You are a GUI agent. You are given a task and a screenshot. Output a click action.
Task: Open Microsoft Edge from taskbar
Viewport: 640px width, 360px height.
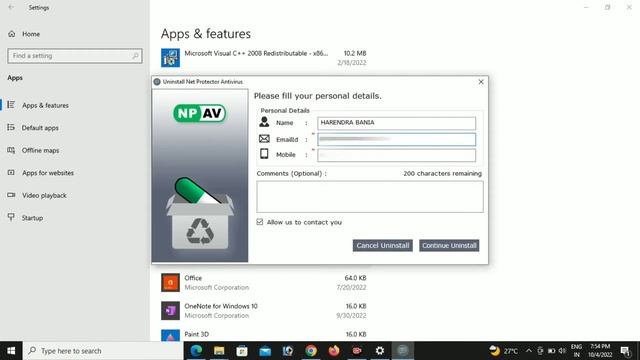click(x=196, y=351)
